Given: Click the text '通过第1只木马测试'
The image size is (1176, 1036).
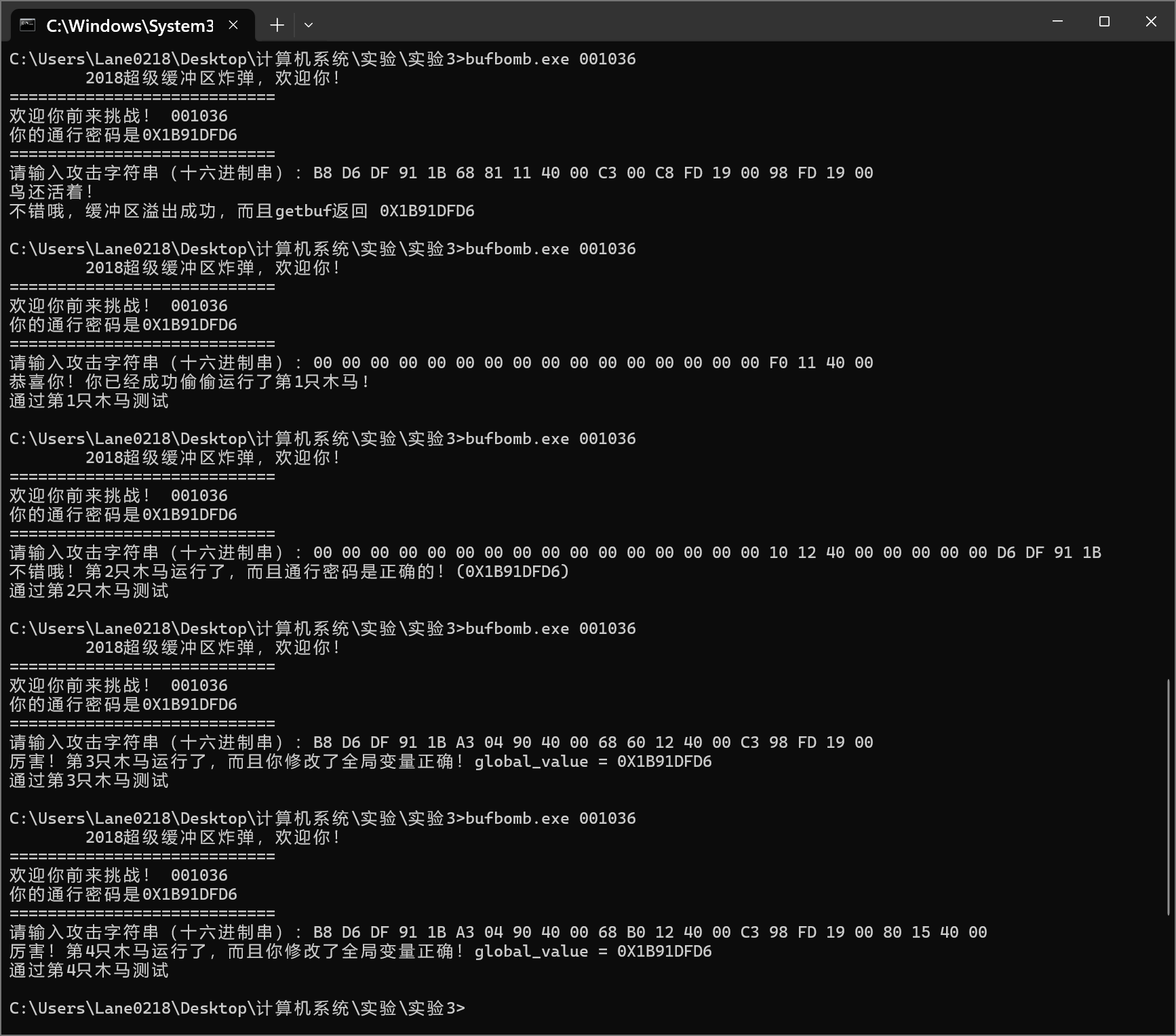Looking at the screenshot, I should 90,401.
